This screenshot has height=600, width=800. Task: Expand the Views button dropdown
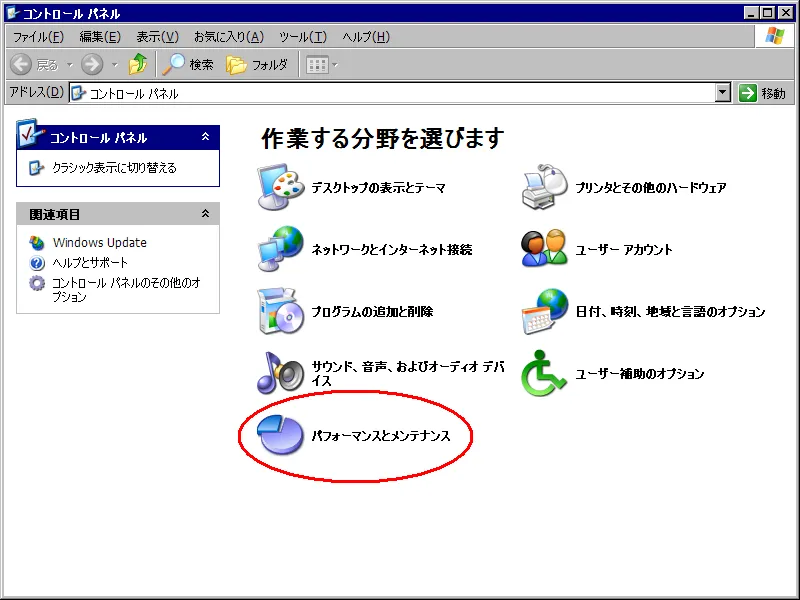[x=335, y=65]
